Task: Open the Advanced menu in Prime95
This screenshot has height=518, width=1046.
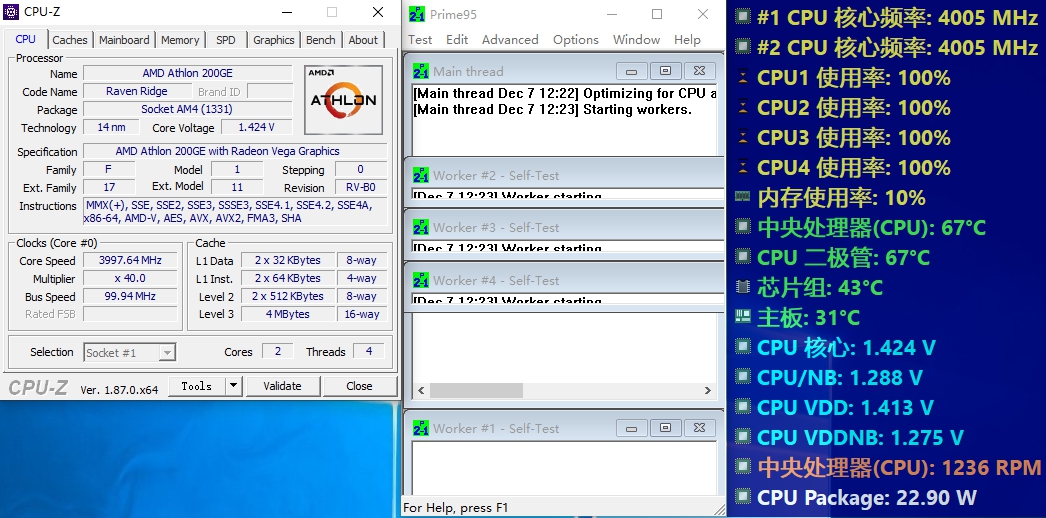Action: point(510,40)
